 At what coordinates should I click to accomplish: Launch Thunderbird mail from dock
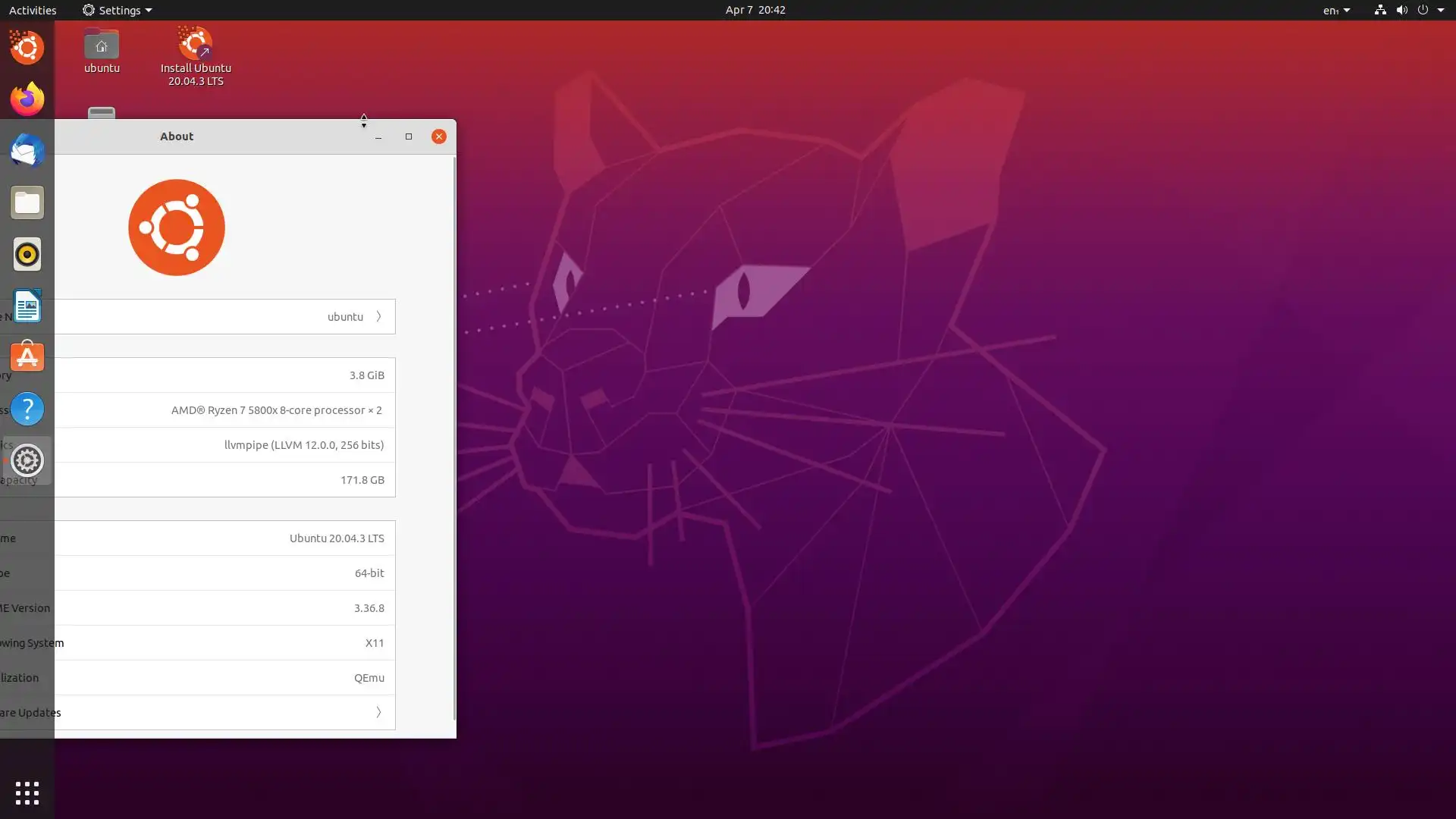tap(27, 151)
